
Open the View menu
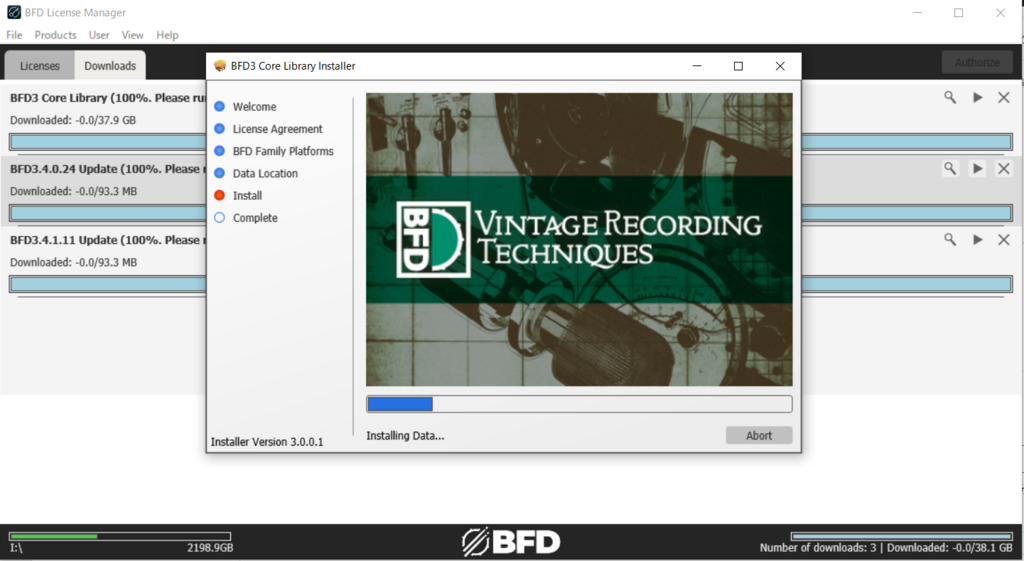pyautogui.click(x=133, y=35)
